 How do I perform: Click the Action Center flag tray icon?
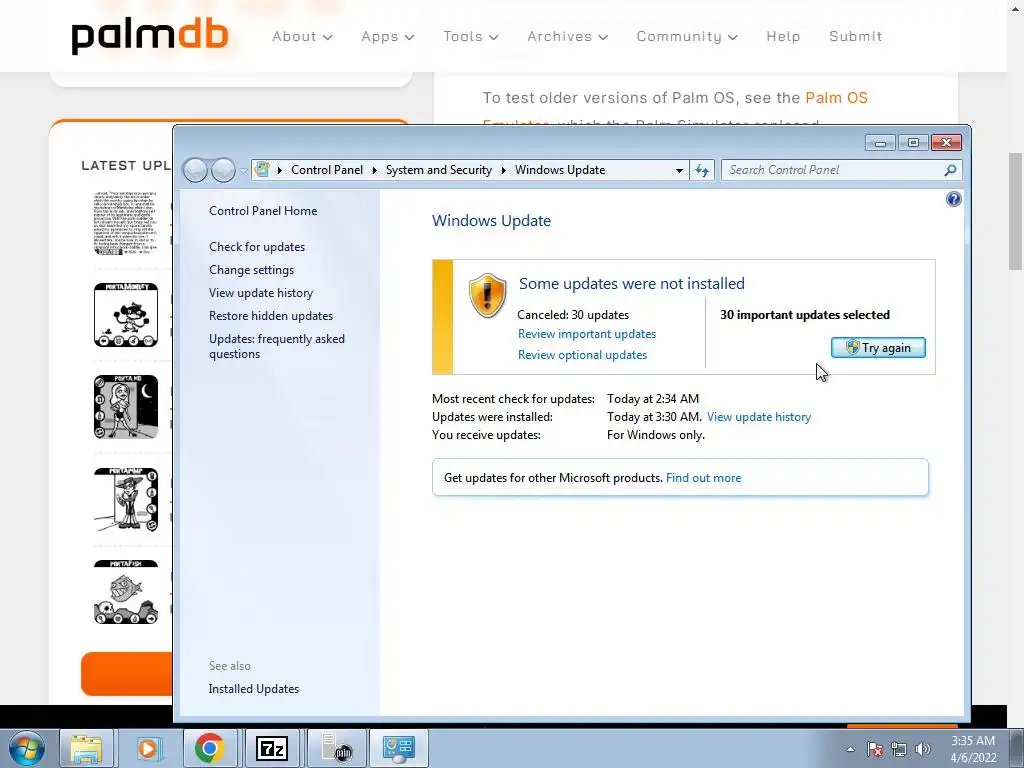(875, 749)
